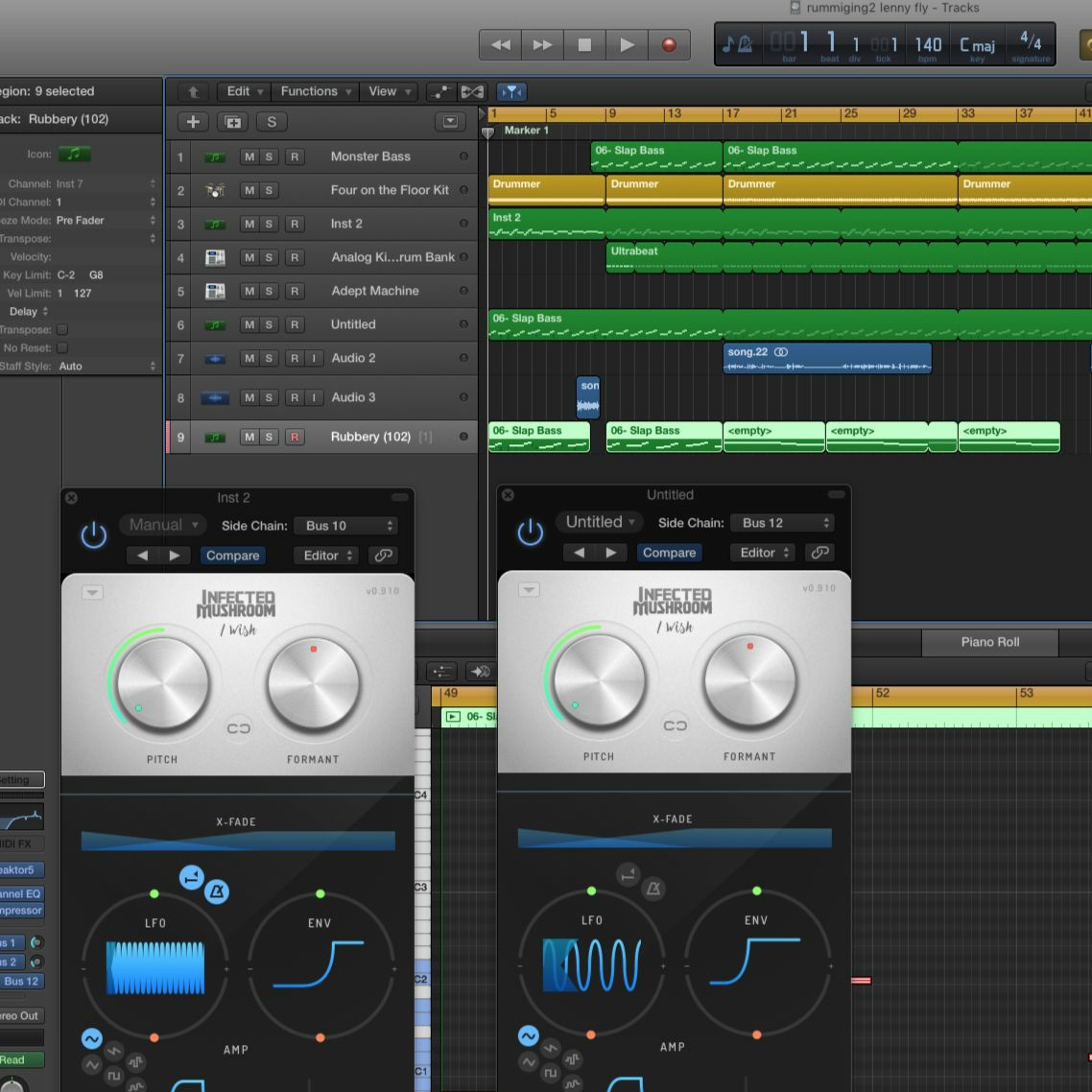Toggle the LFO metronome sync icon in Inst 2 plugin

[217, 892]
